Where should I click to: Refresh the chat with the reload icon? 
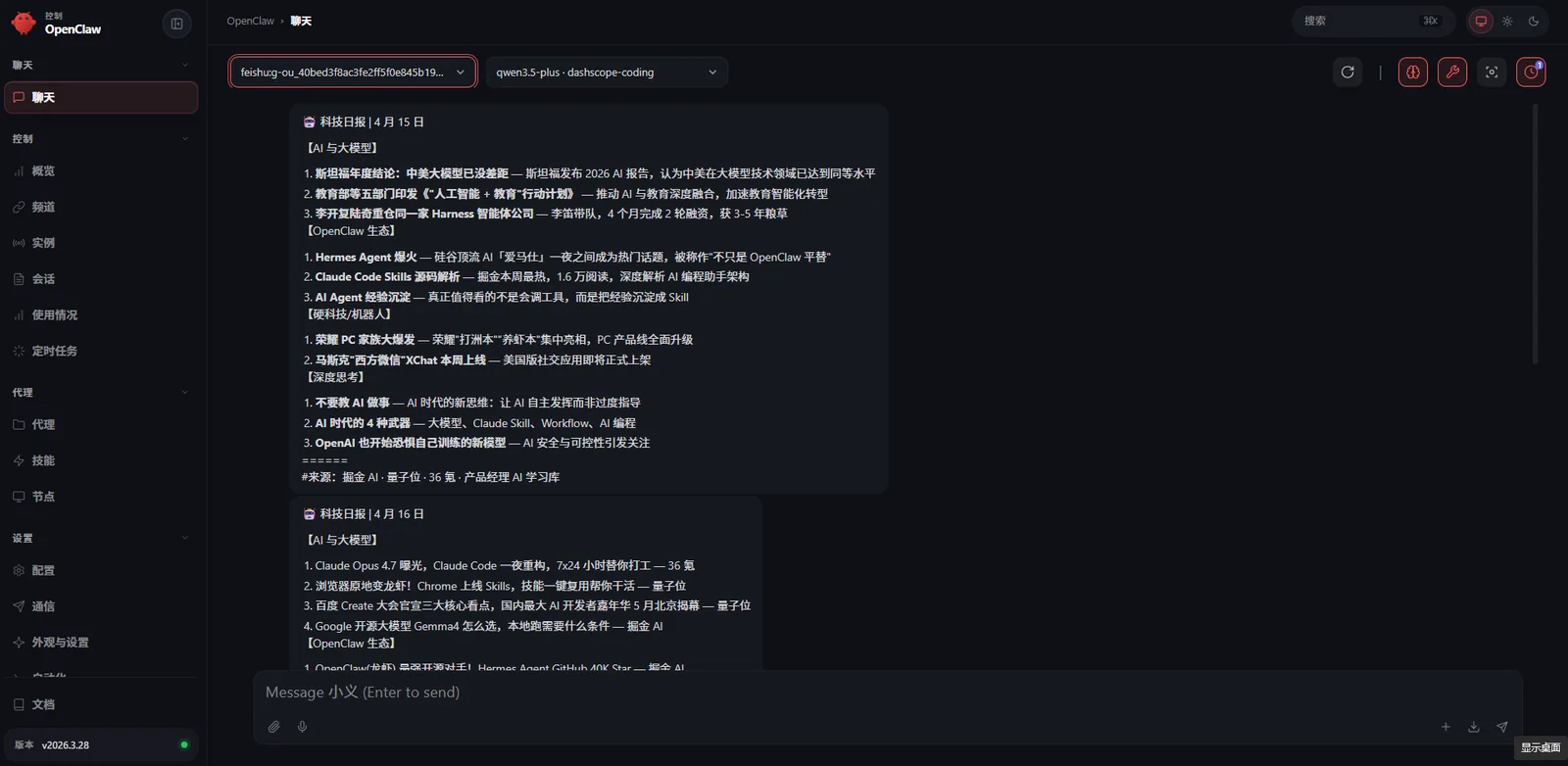[1347, 72]
